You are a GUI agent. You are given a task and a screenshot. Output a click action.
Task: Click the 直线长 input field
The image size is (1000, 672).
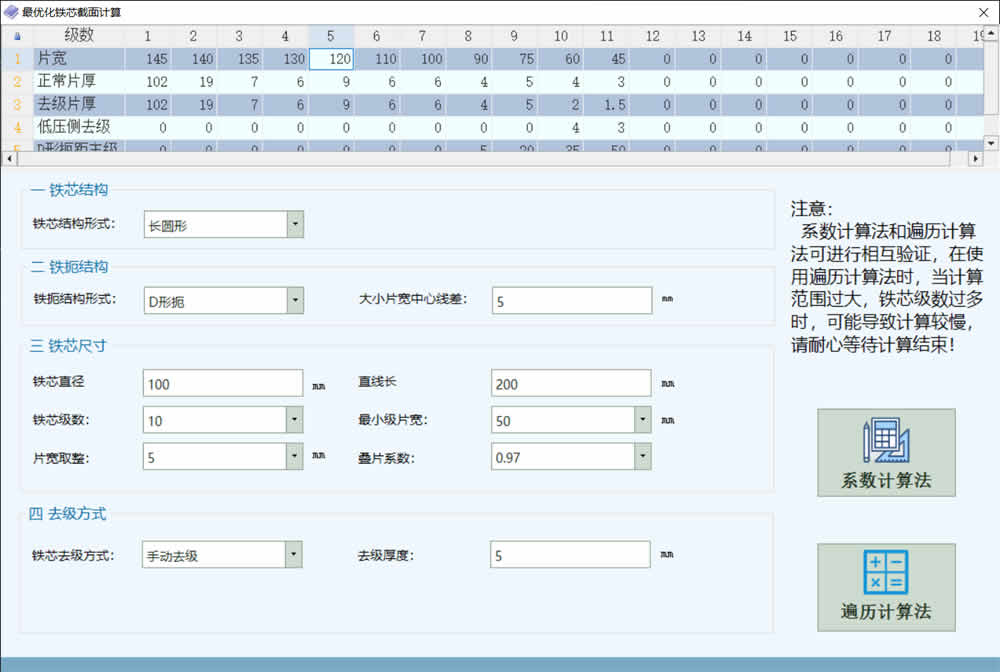pyautogui.click(x=571, y=384)
